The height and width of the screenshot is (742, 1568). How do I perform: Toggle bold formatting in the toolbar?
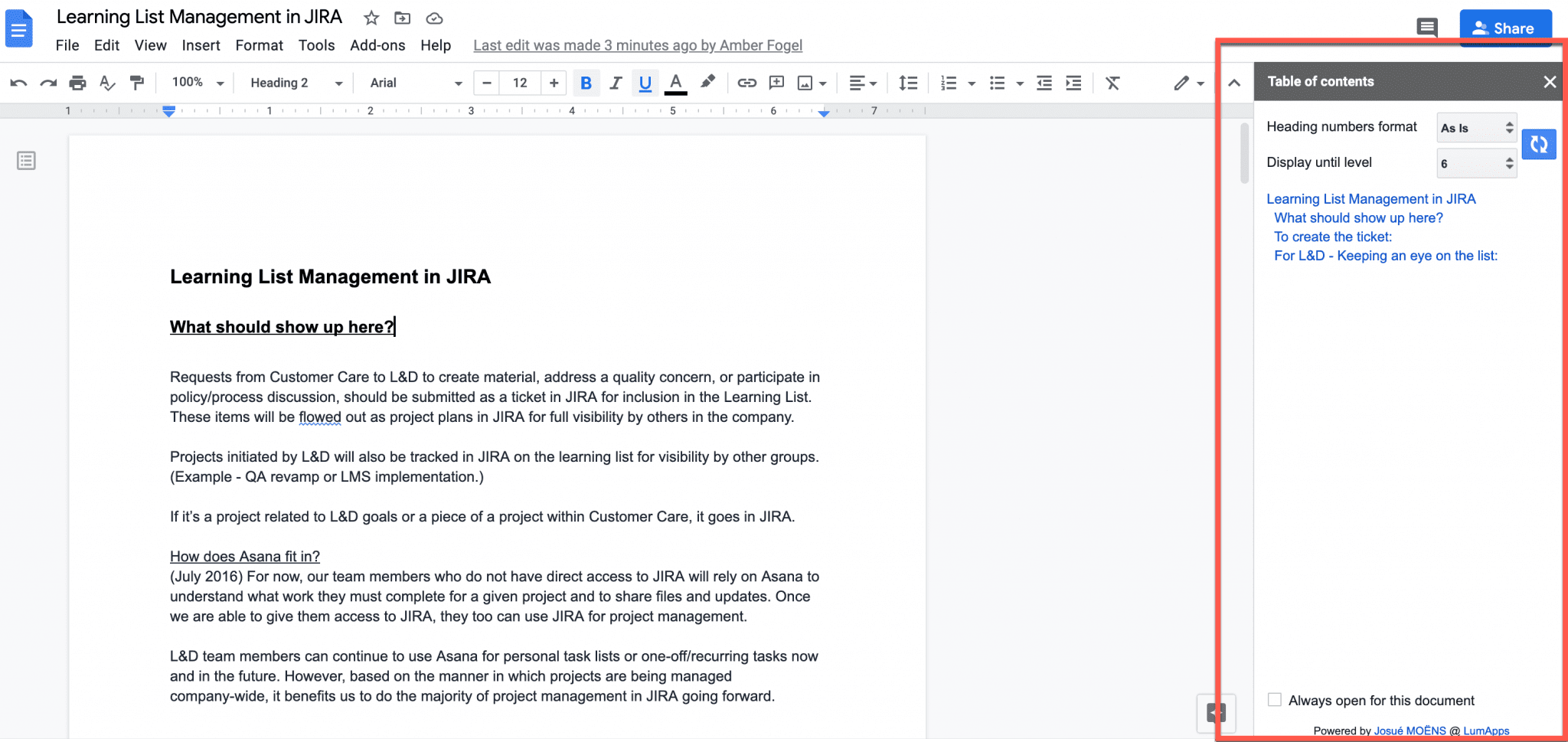pyautogui.click(x=586, y=83)
